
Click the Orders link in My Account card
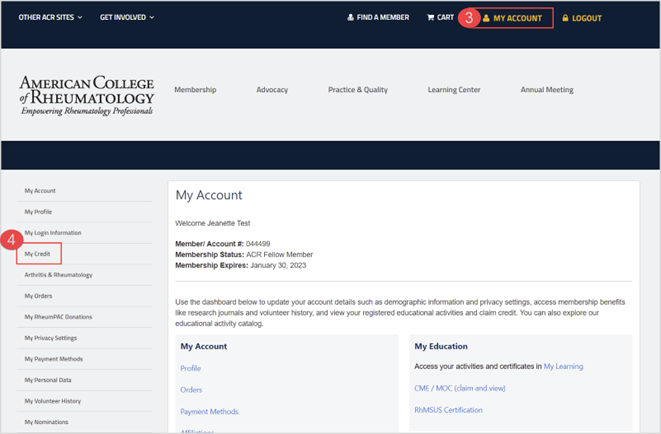[x=191, y=390]
